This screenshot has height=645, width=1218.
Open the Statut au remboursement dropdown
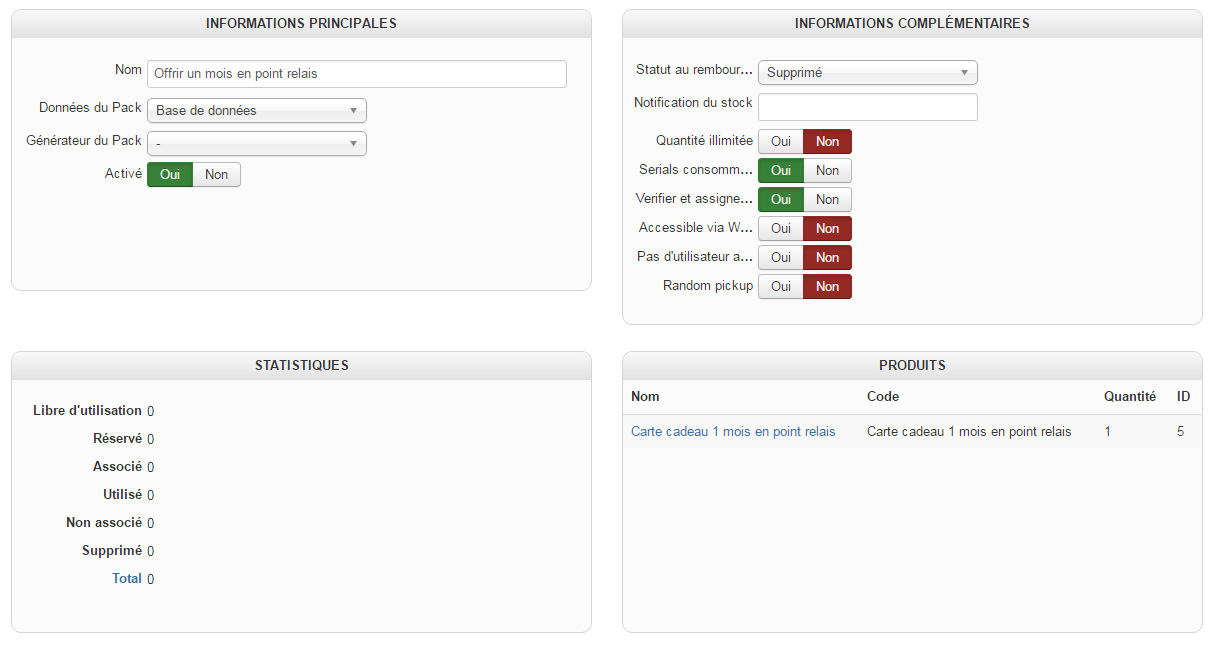coord(867,73)
